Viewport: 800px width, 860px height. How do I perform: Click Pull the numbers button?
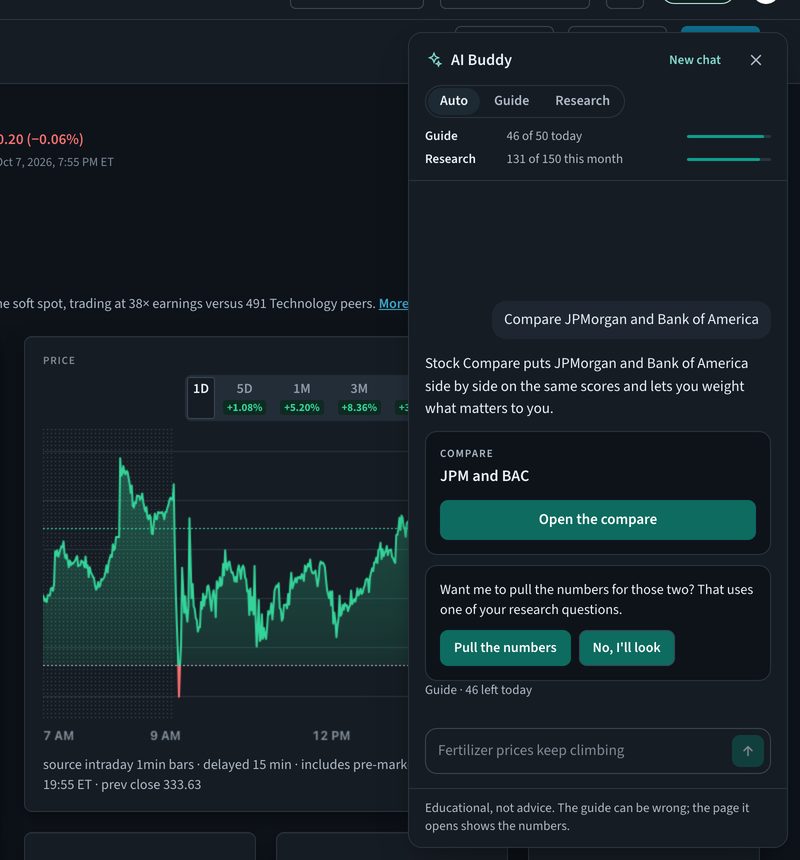pos(505,648)
